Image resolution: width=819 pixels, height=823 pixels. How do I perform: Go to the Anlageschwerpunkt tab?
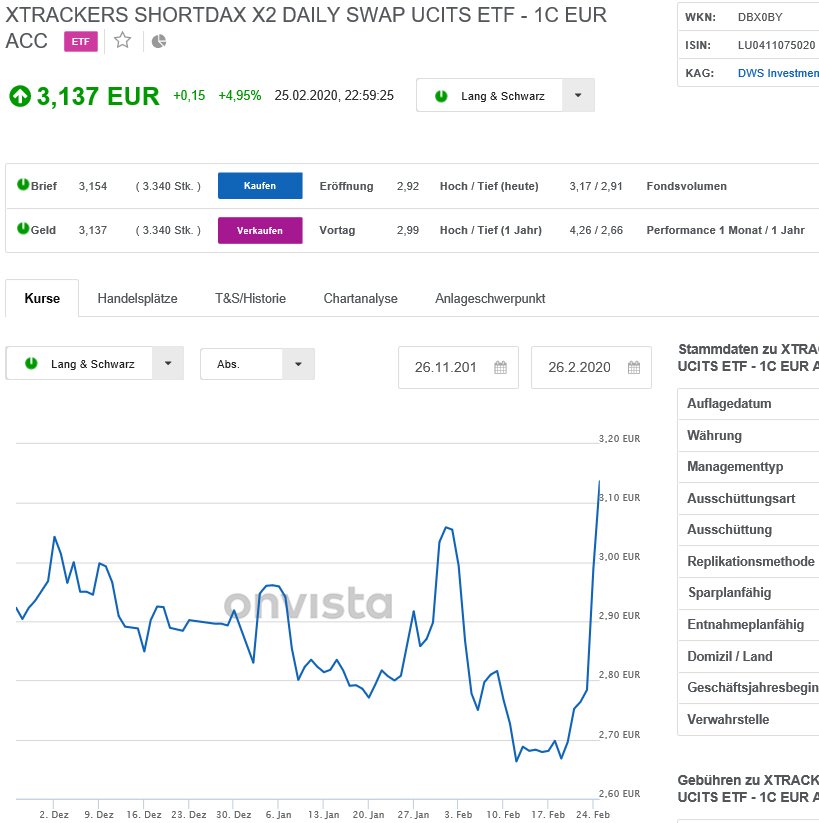pos(490,298)
